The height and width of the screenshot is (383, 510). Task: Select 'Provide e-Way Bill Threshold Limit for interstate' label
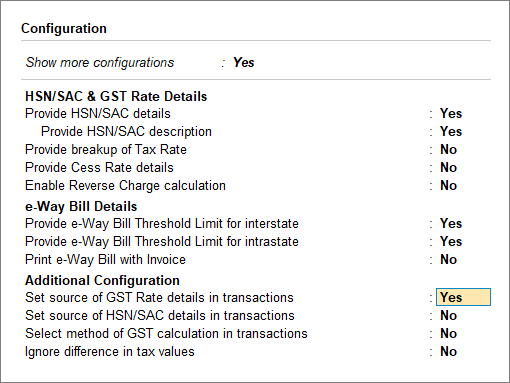tap(162, 223)
